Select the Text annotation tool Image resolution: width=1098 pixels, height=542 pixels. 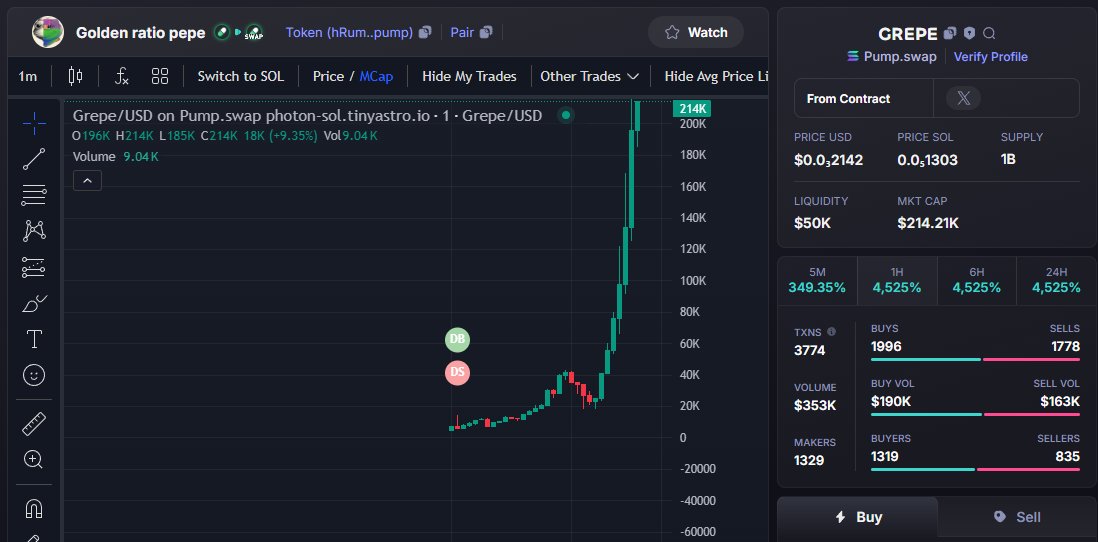tap(34, 340)
